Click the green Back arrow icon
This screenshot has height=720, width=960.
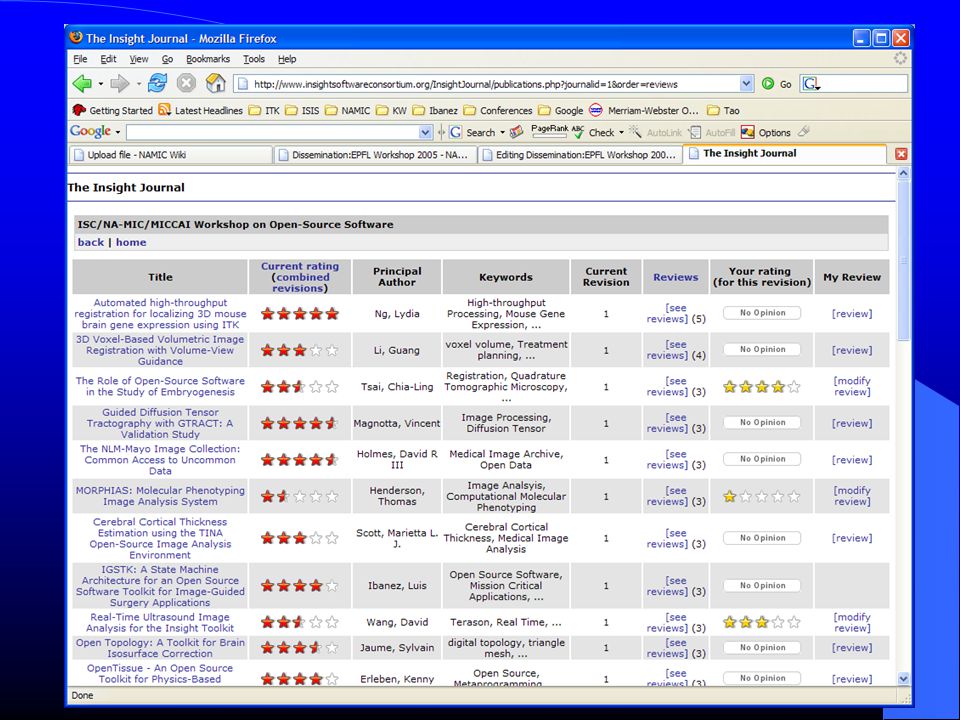point(82,83)
